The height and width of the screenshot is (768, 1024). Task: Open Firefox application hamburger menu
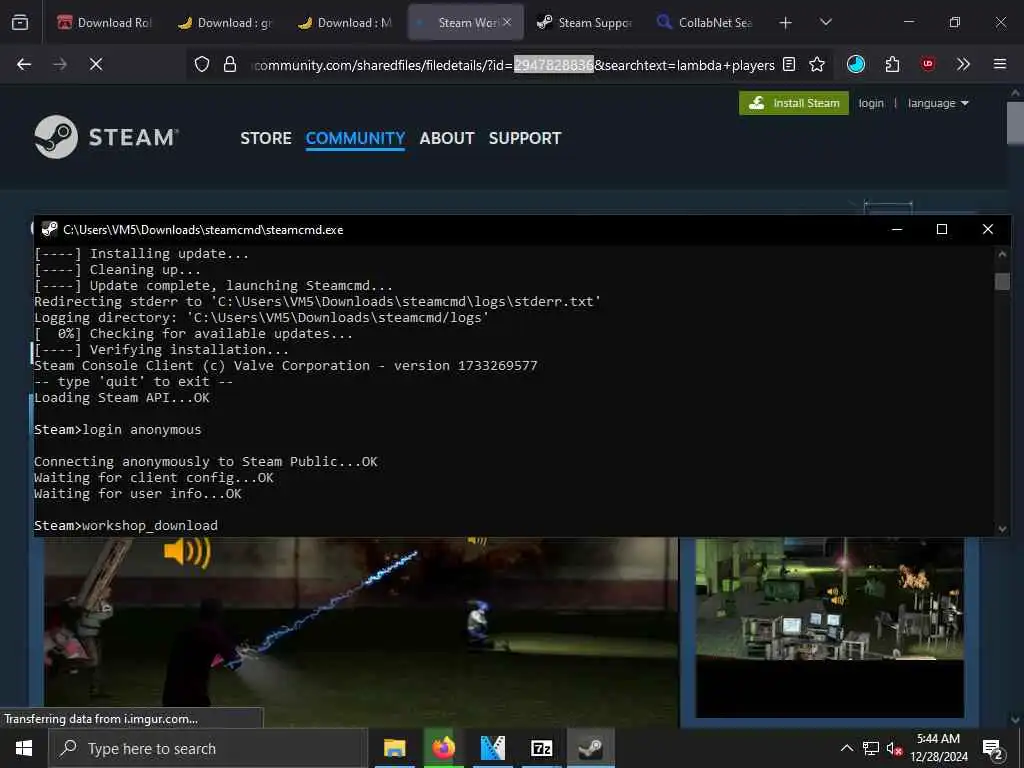click(1000, 64)
